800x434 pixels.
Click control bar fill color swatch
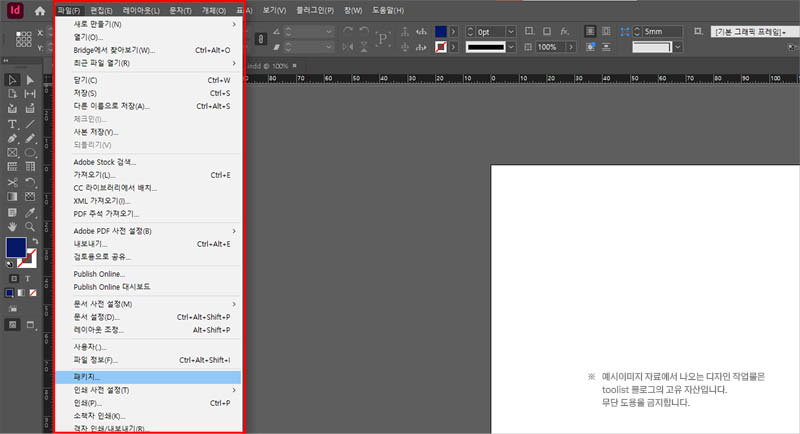441,32
